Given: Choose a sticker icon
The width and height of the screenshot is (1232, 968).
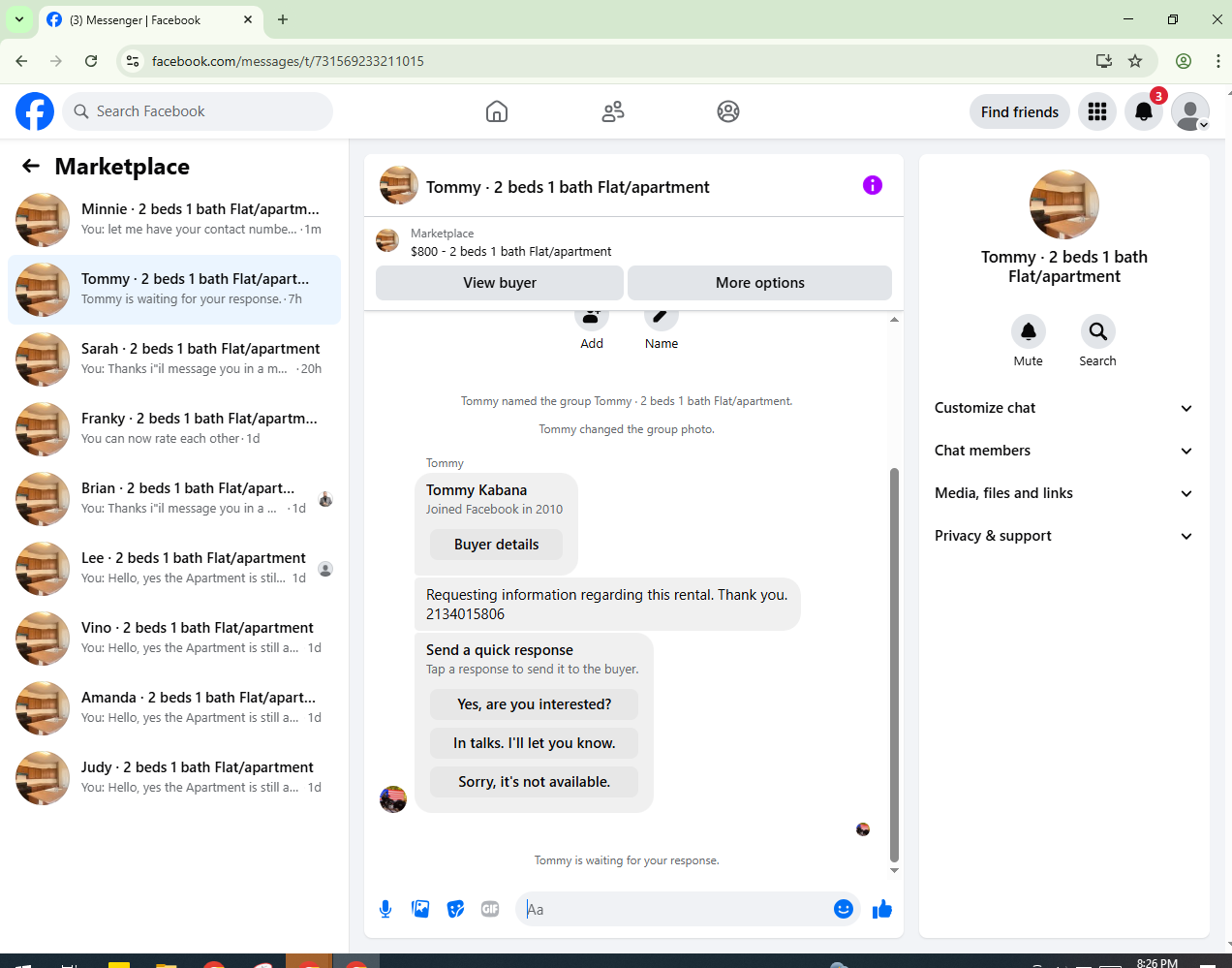Looking at the screenshot, I should (x=455, y=909).
